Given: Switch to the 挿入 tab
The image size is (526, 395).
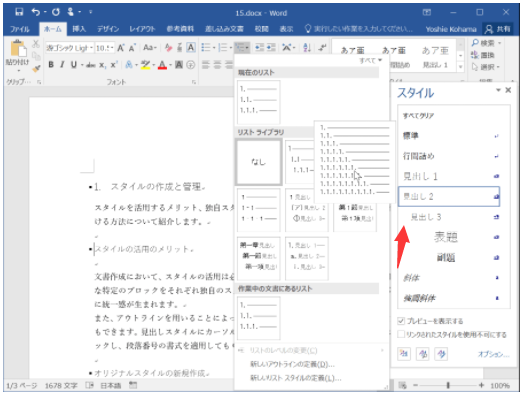Looking at the screenshot, I should point(79,29).
